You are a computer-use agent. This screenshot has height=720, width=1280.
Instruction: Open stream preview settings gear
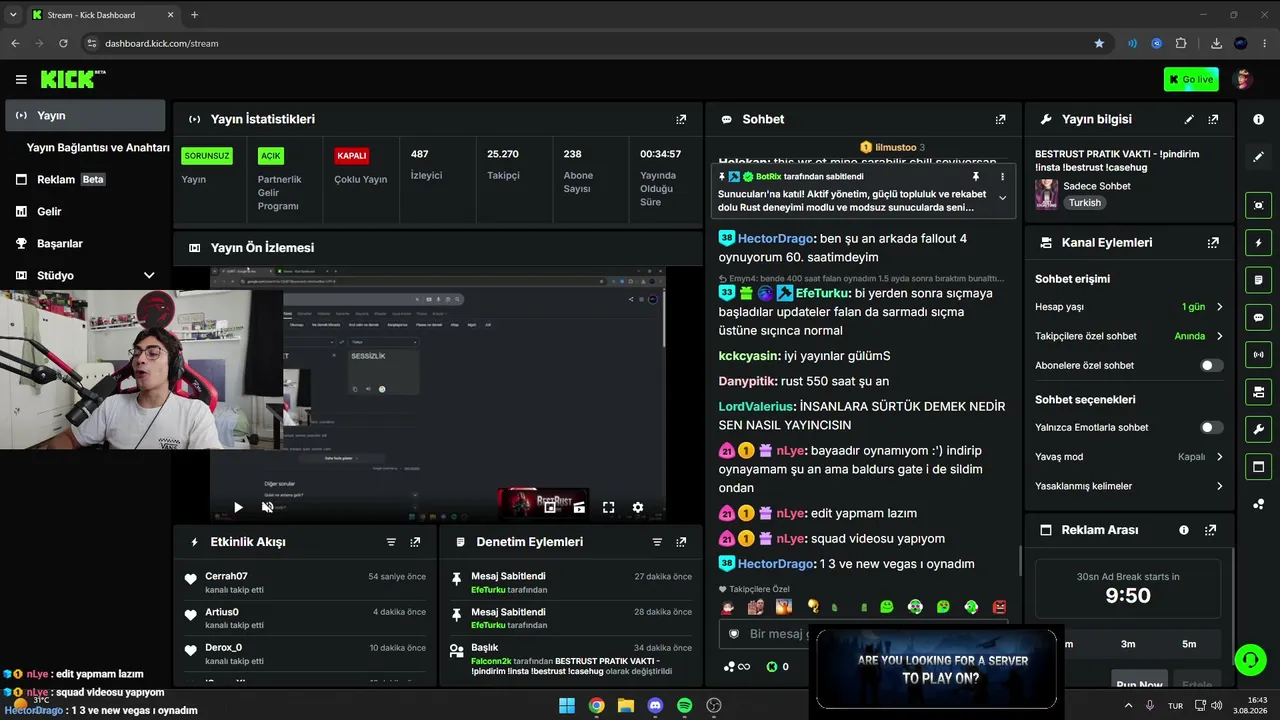point(638,507)
